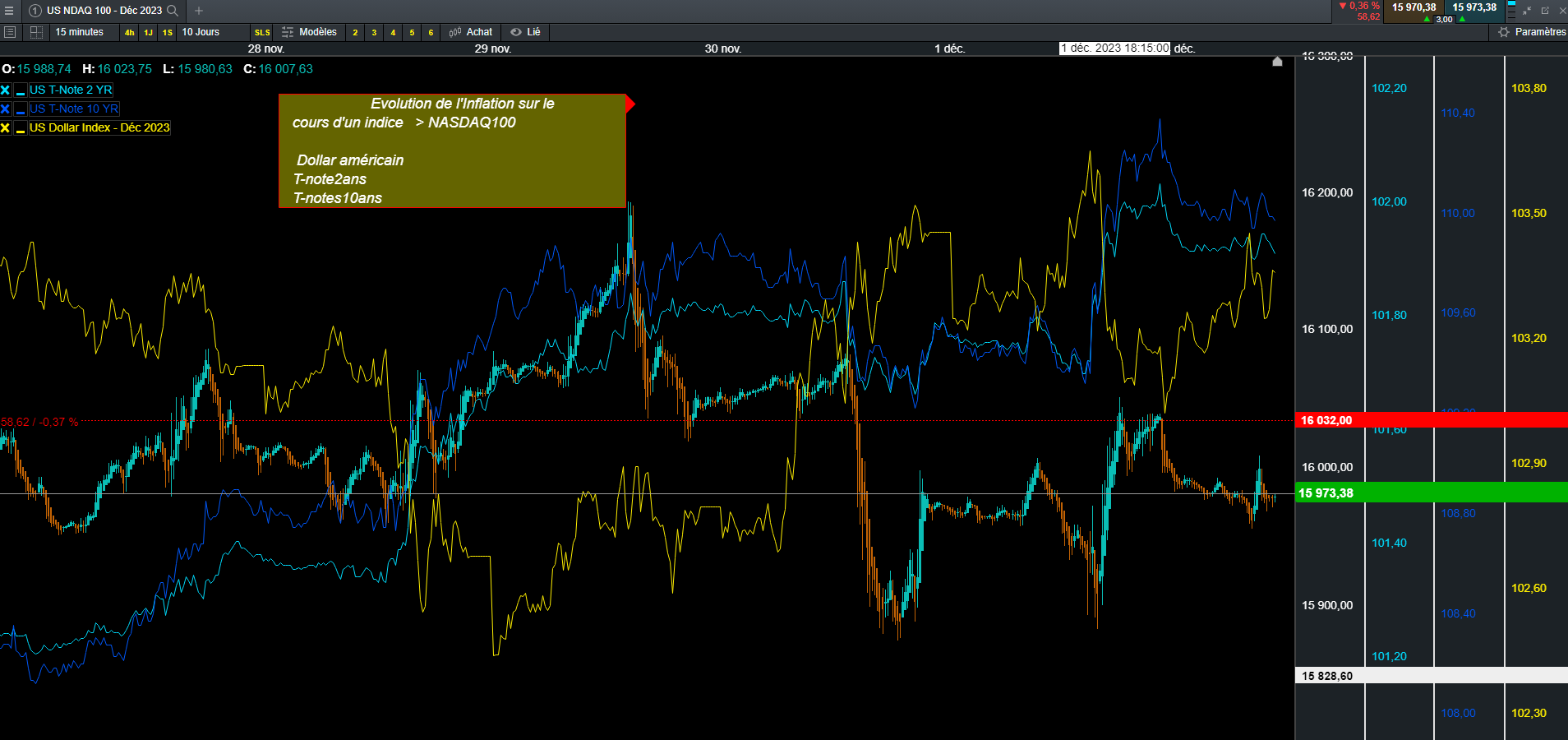This screenshot has height=740, width=1568.
Task: Click the 102,00 T-Note 2 YR axis value
Action: coord(1390,202)
